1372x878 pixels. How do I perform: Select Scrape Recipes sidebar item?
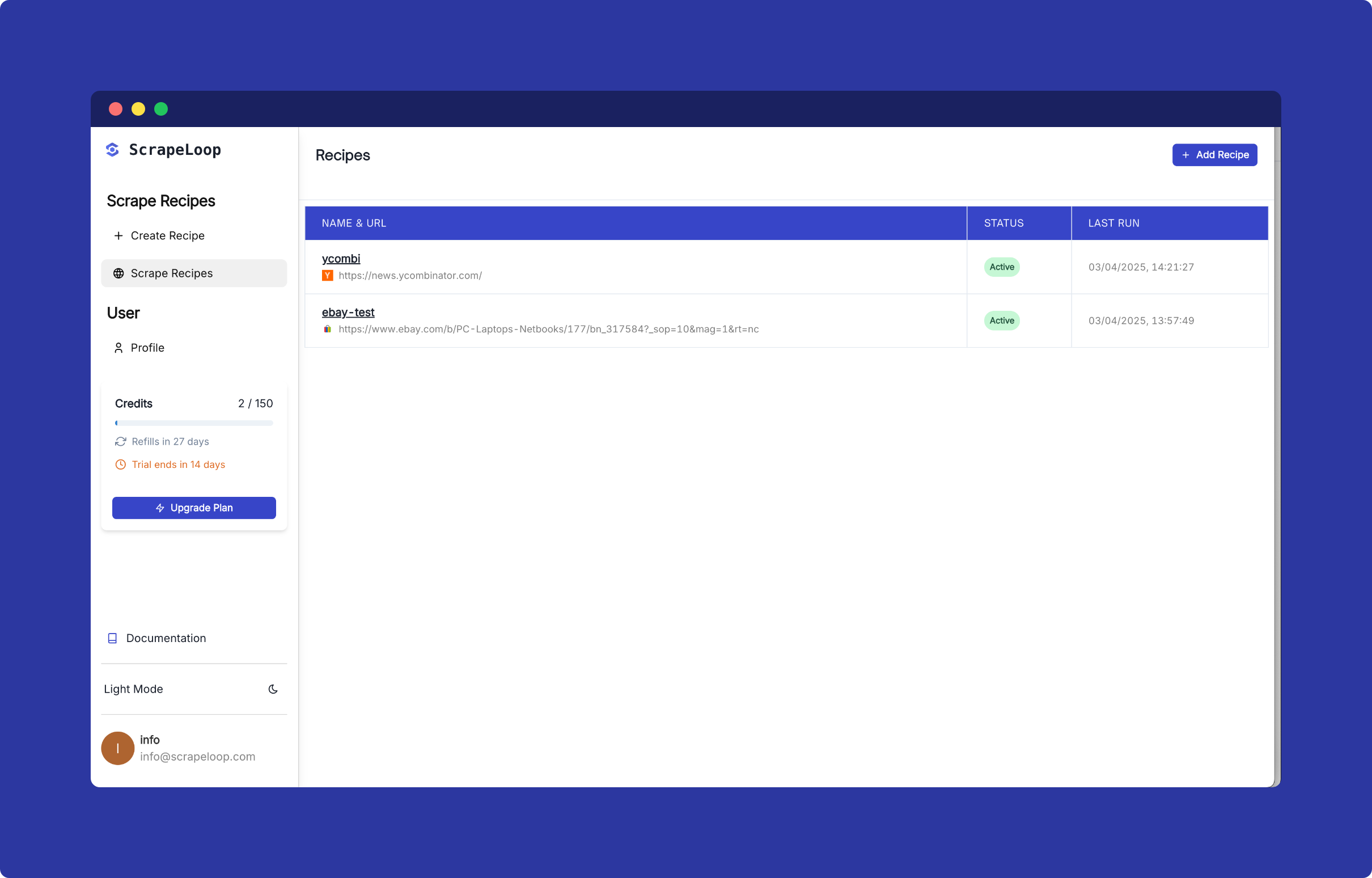click(194, 273)
